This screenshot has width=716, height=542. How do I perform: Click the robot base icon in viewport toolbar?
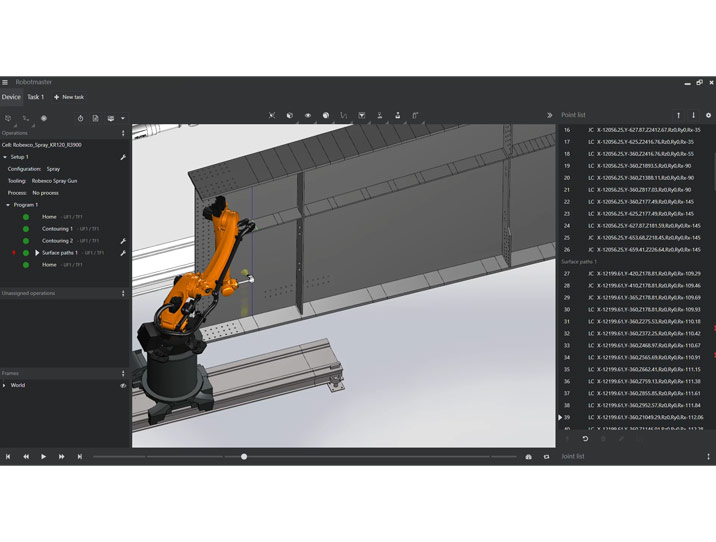(x=398, y=116)
